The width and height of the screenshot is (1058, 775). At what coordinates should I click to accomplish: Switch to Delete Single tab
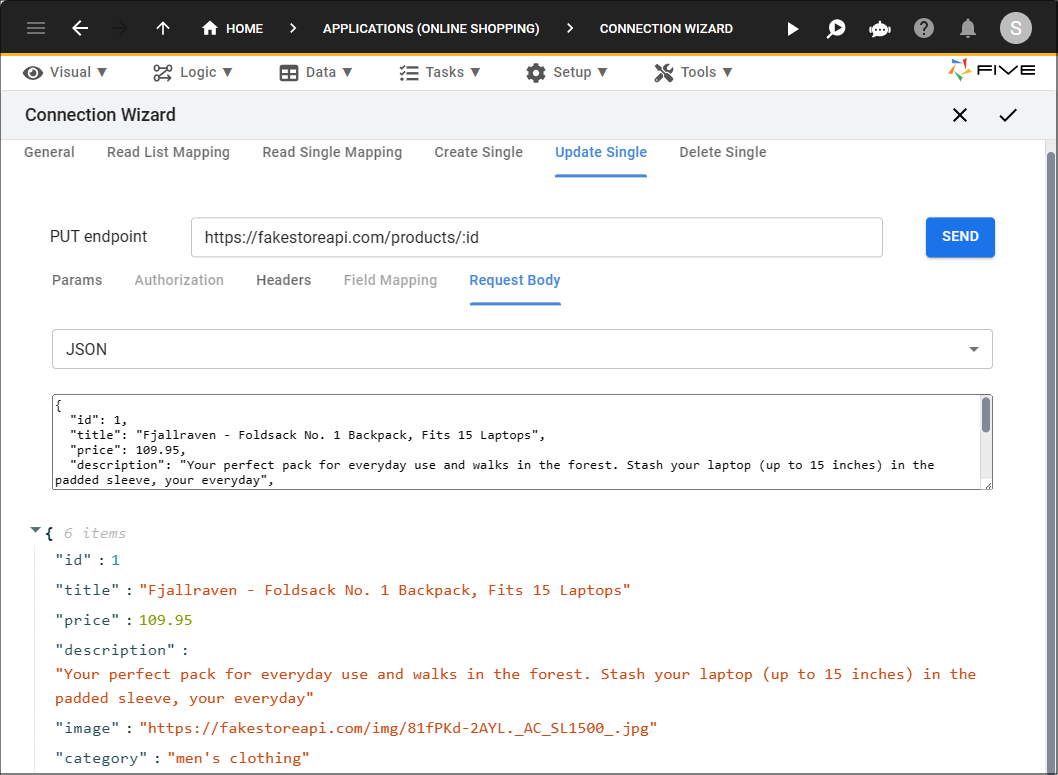(x=723, y=152)
